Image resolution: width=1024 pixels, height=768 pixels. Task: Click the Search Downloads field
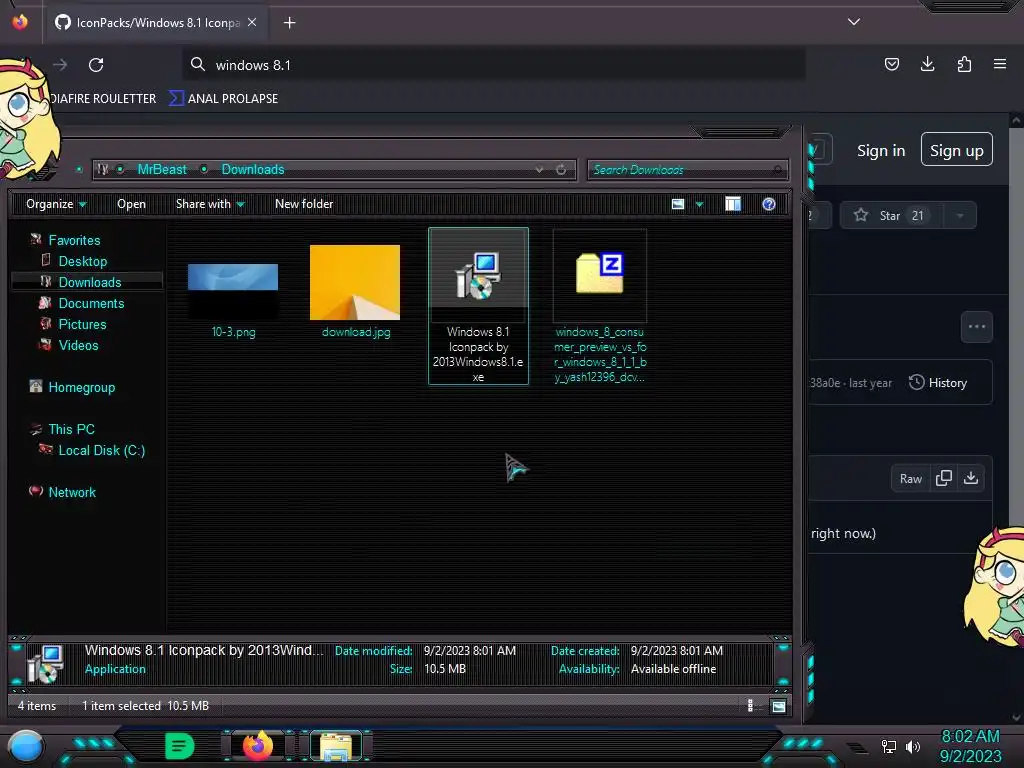687,170
